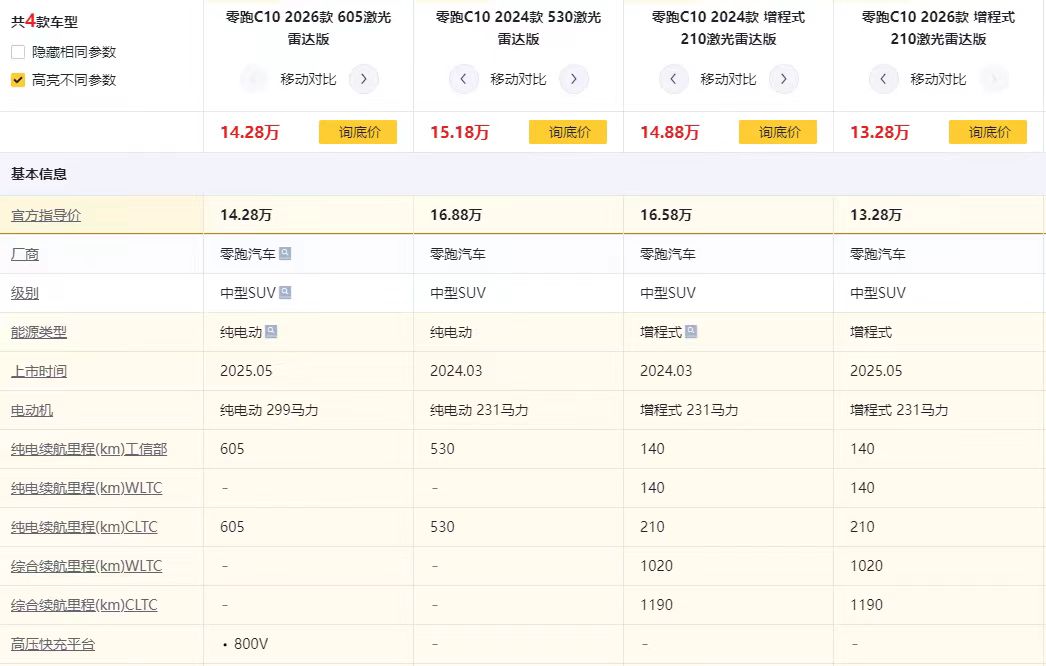Screen dimensions: 1046x666
Task: Open 官方指导价 parameter link
Action: tap(46, 215)
